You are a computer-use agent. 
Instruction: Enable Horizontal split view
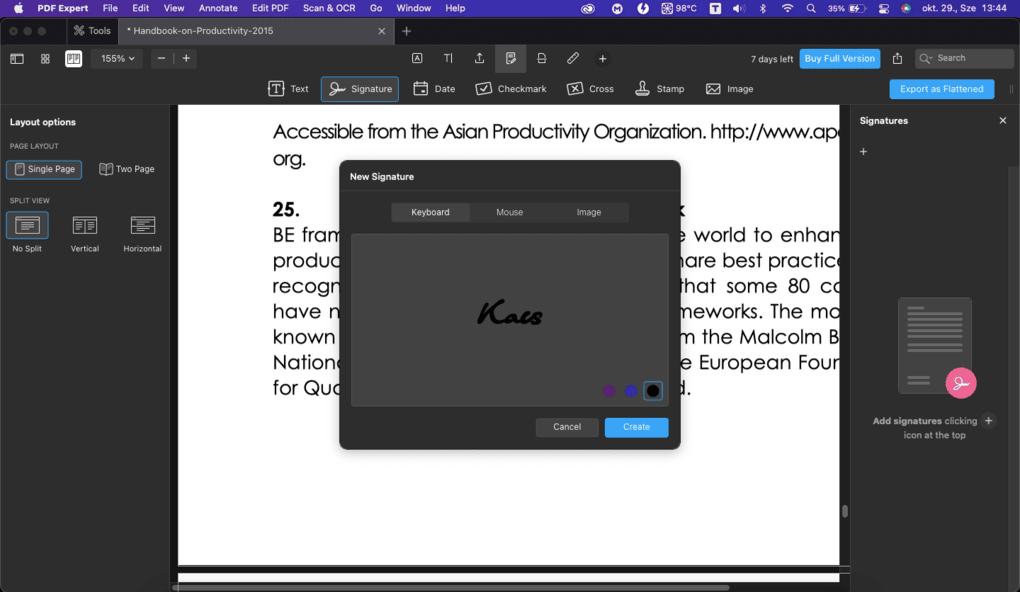coord(141,227)
